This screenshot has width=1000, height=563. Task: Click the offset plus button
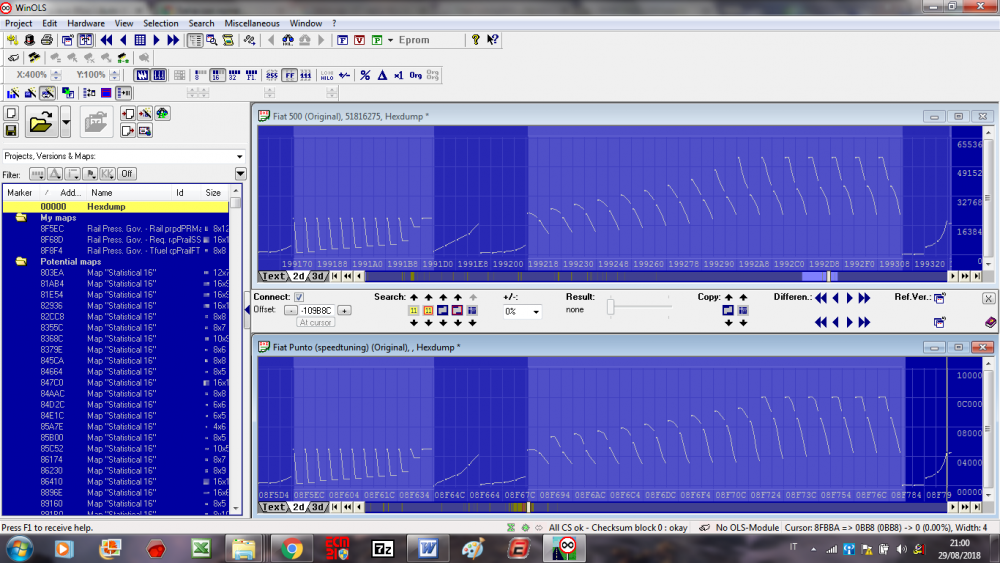click(344, 311)
